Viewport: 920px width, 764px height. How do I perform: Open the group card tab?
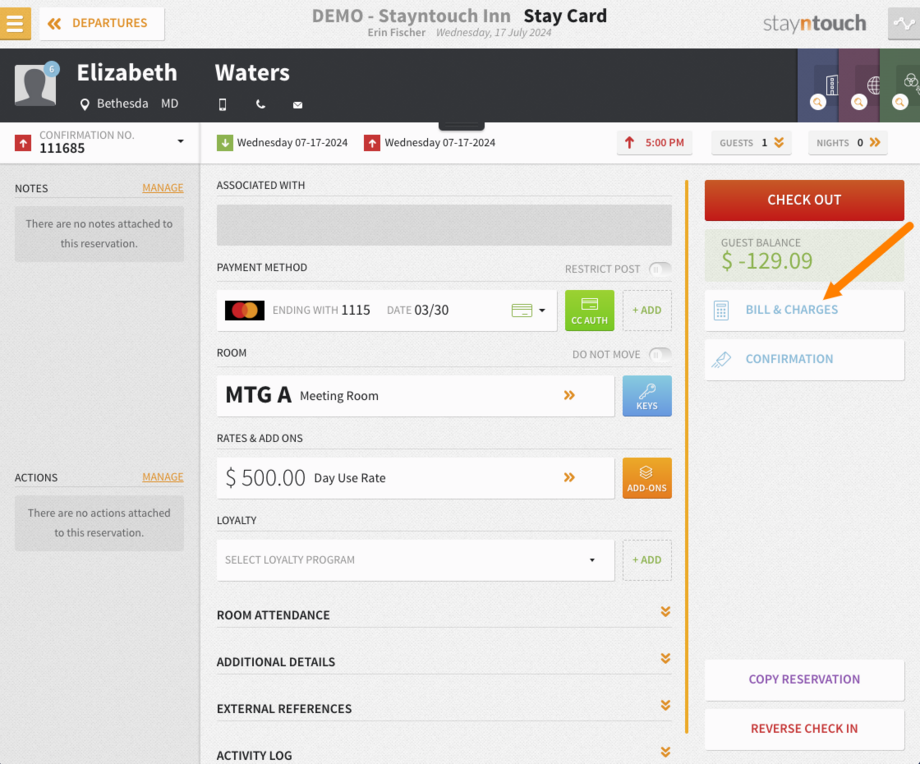pos(900,86)
